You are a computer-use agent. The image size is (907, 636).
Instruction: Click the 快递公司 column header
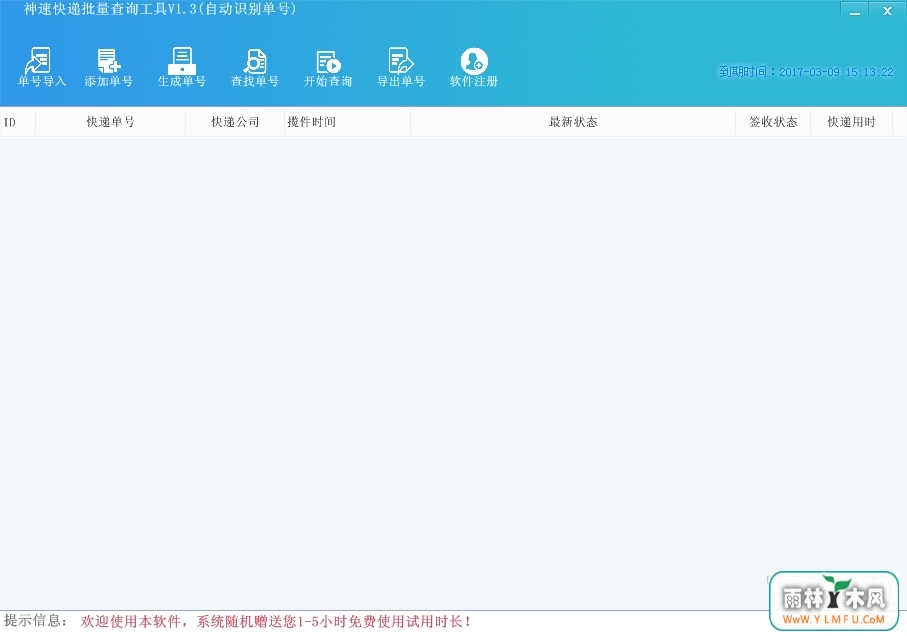pos(235,122)
